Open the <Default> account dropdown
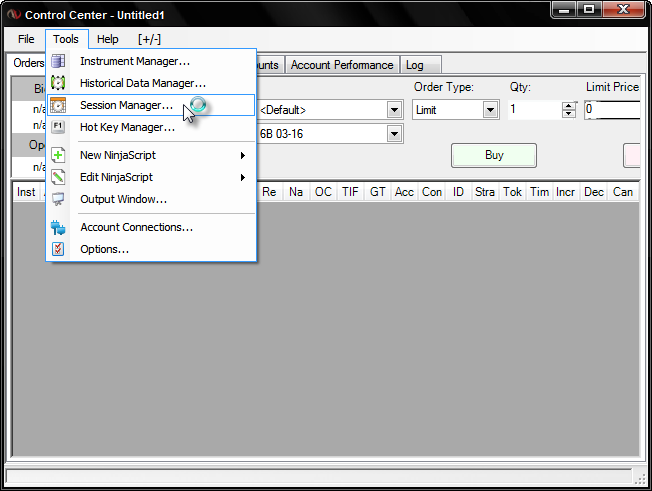The image size is (652, 491). (394, 110)
